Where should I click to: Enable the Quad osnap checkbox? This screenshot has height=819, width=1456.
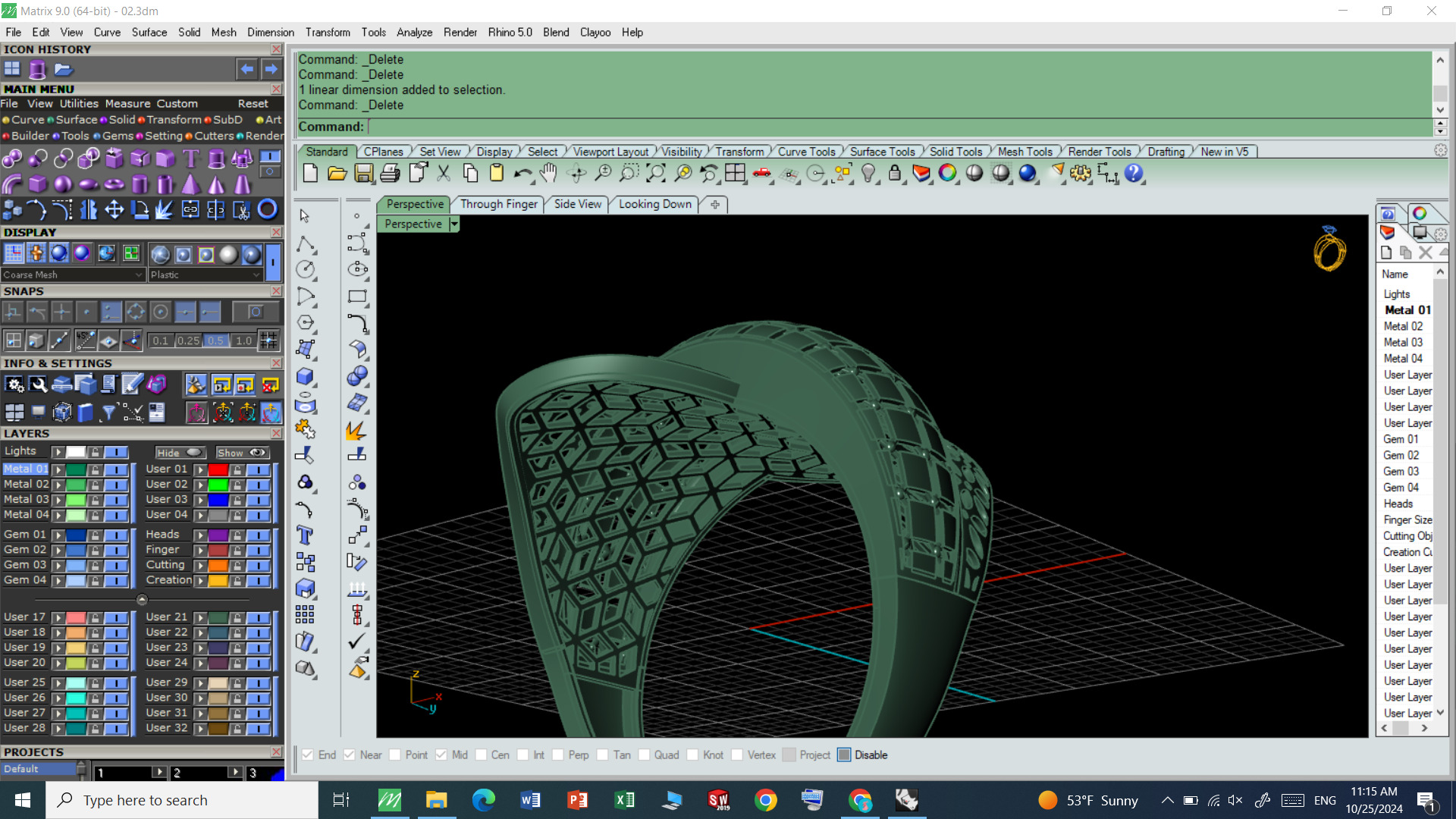click(643, 755)
